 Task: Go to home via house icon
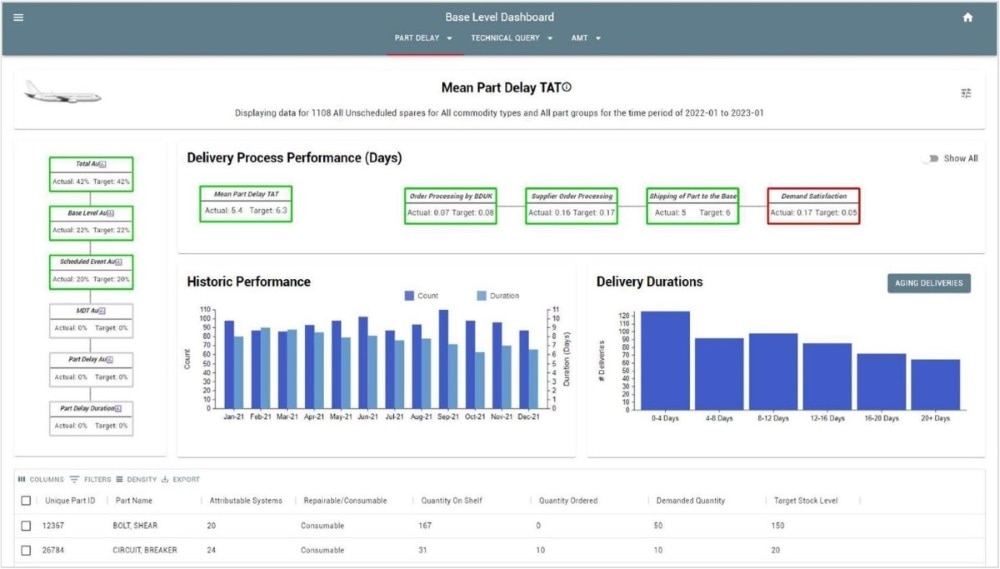(967, 17)
